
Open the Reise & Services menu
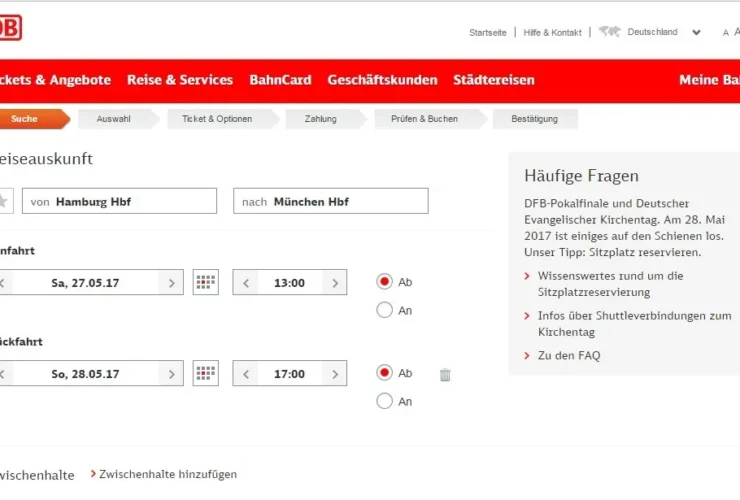pyautogui.click(x=180, y=80)
